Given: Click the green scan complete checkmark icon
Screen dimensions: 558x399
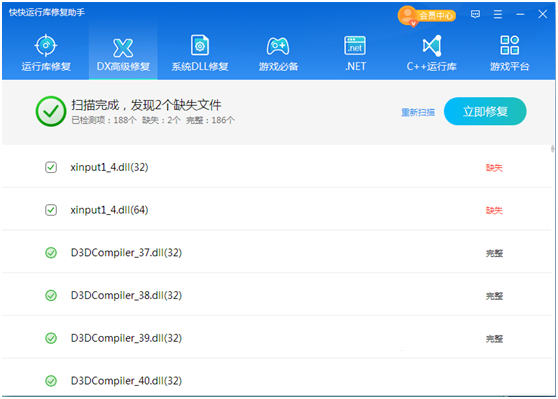Looking at the screenshot, I should tap(51, 111).
